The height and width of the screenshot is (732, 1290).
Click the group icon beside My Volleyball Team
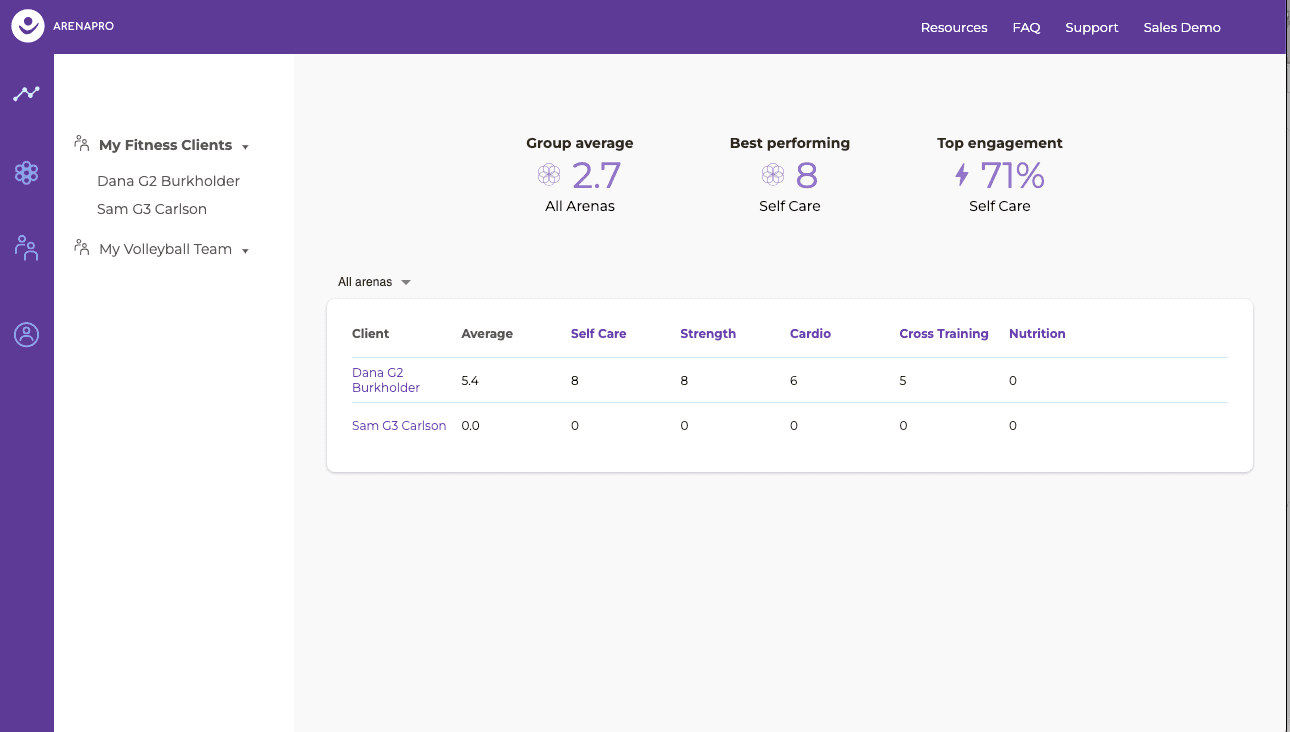pos(80,247)
